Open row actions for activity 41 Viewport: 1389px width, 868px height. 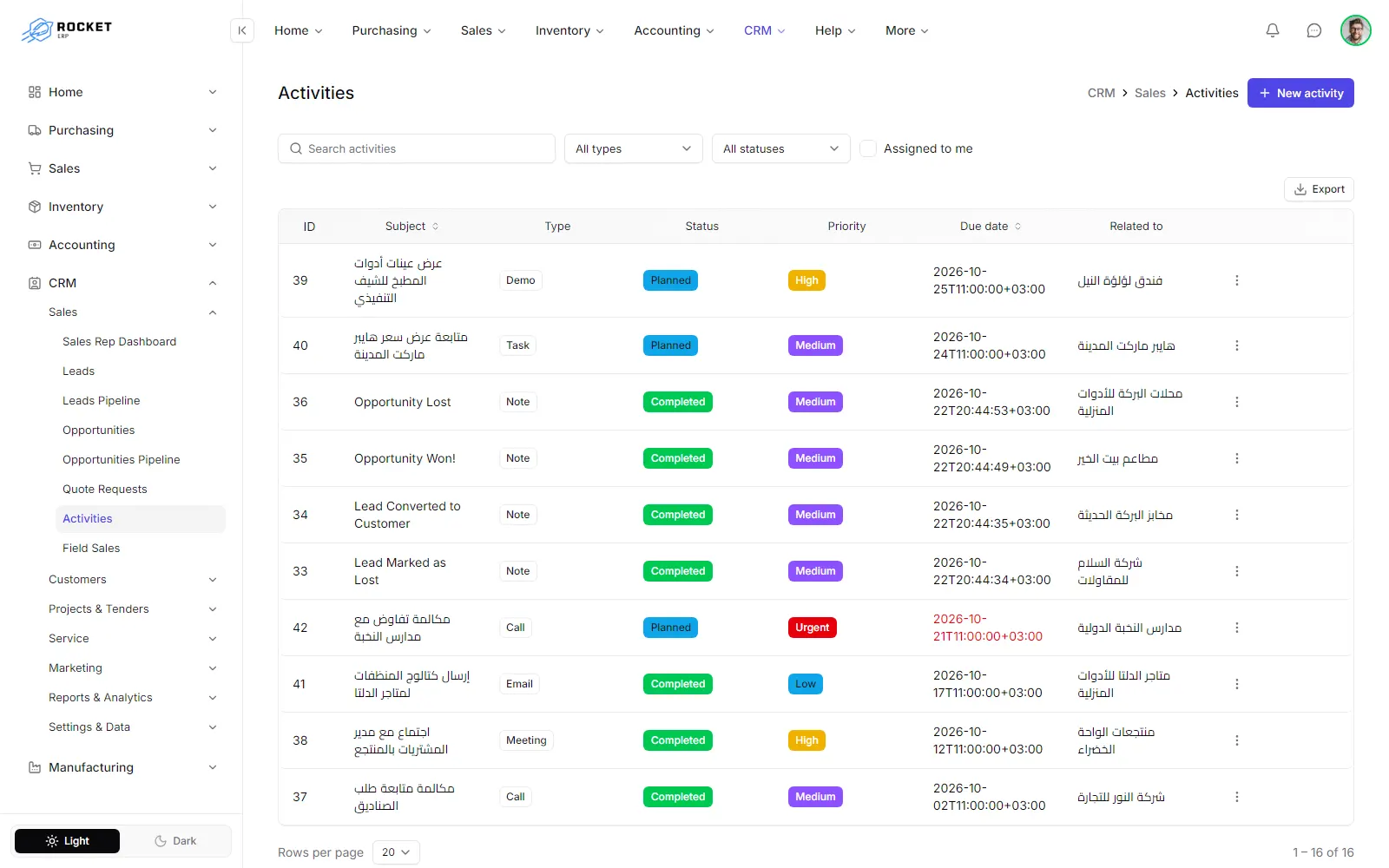[x=1237, y=684]
